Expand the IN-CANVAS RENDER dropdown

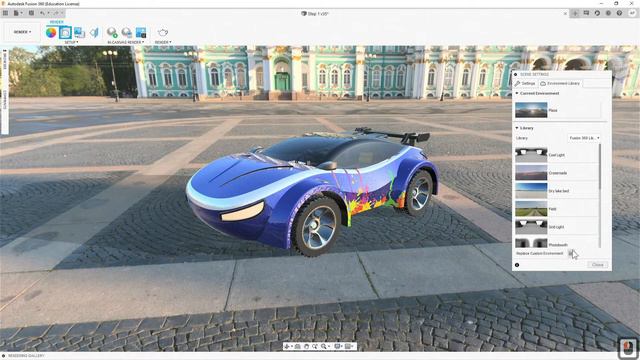[126, 42]
